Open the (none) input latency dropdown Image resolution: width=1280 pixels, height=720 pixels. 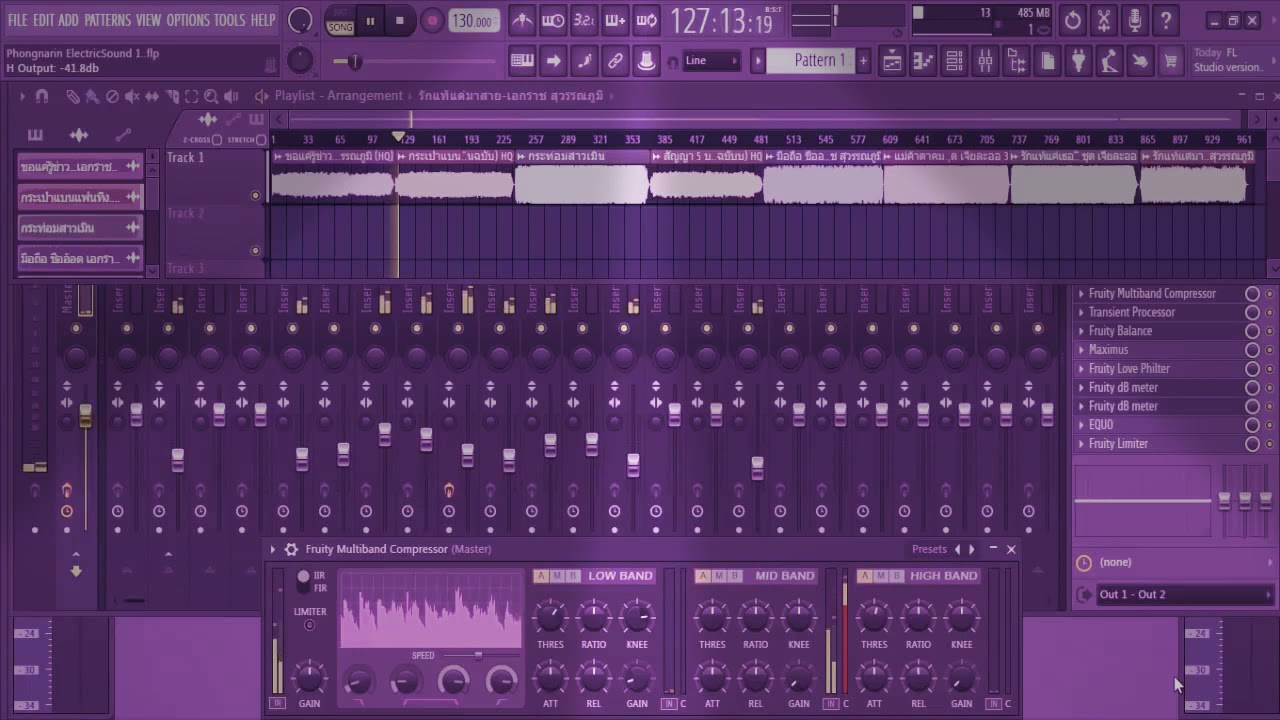click(1175, 562)
